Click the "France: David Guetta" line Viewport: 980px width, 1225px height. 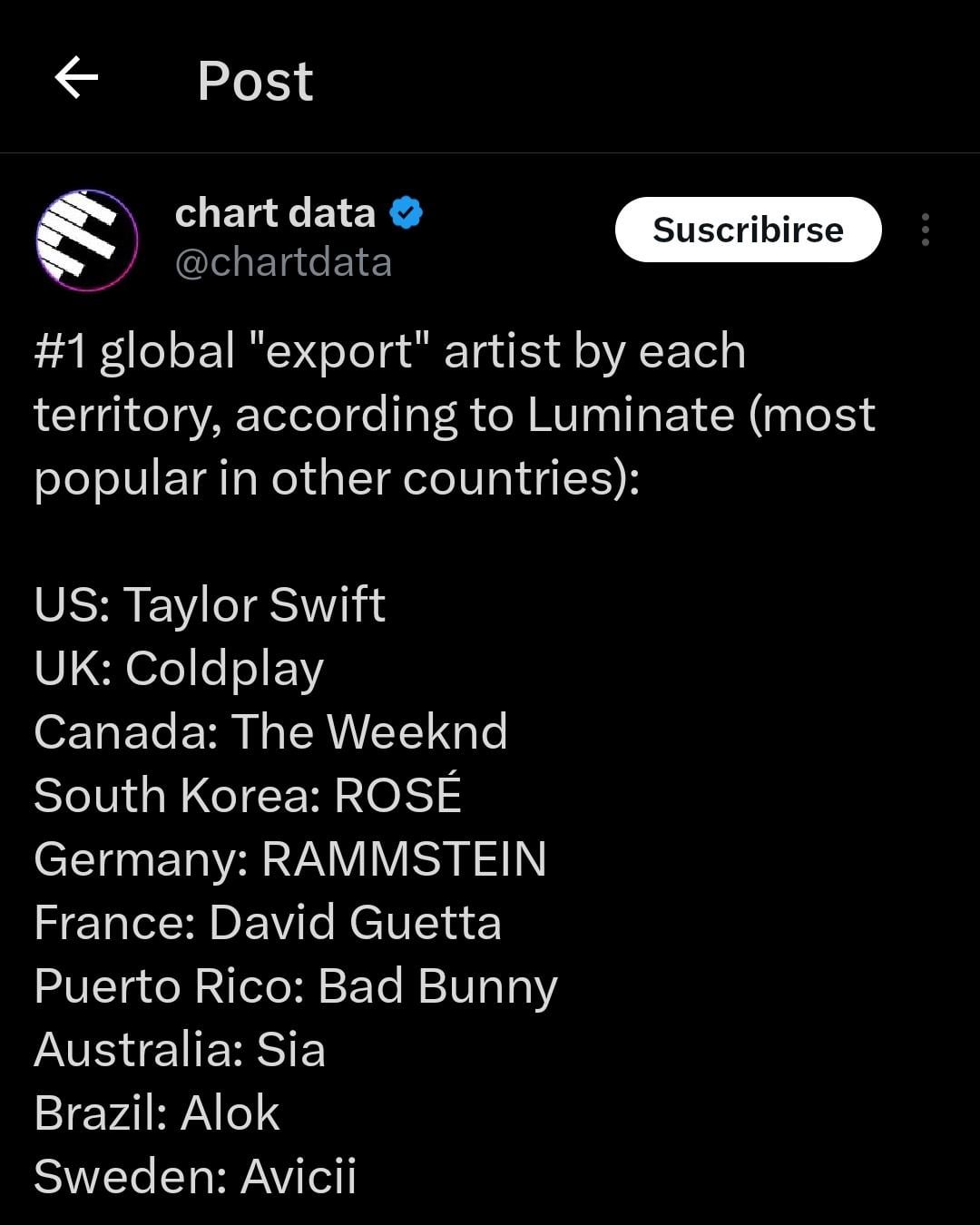click(268, 921)
